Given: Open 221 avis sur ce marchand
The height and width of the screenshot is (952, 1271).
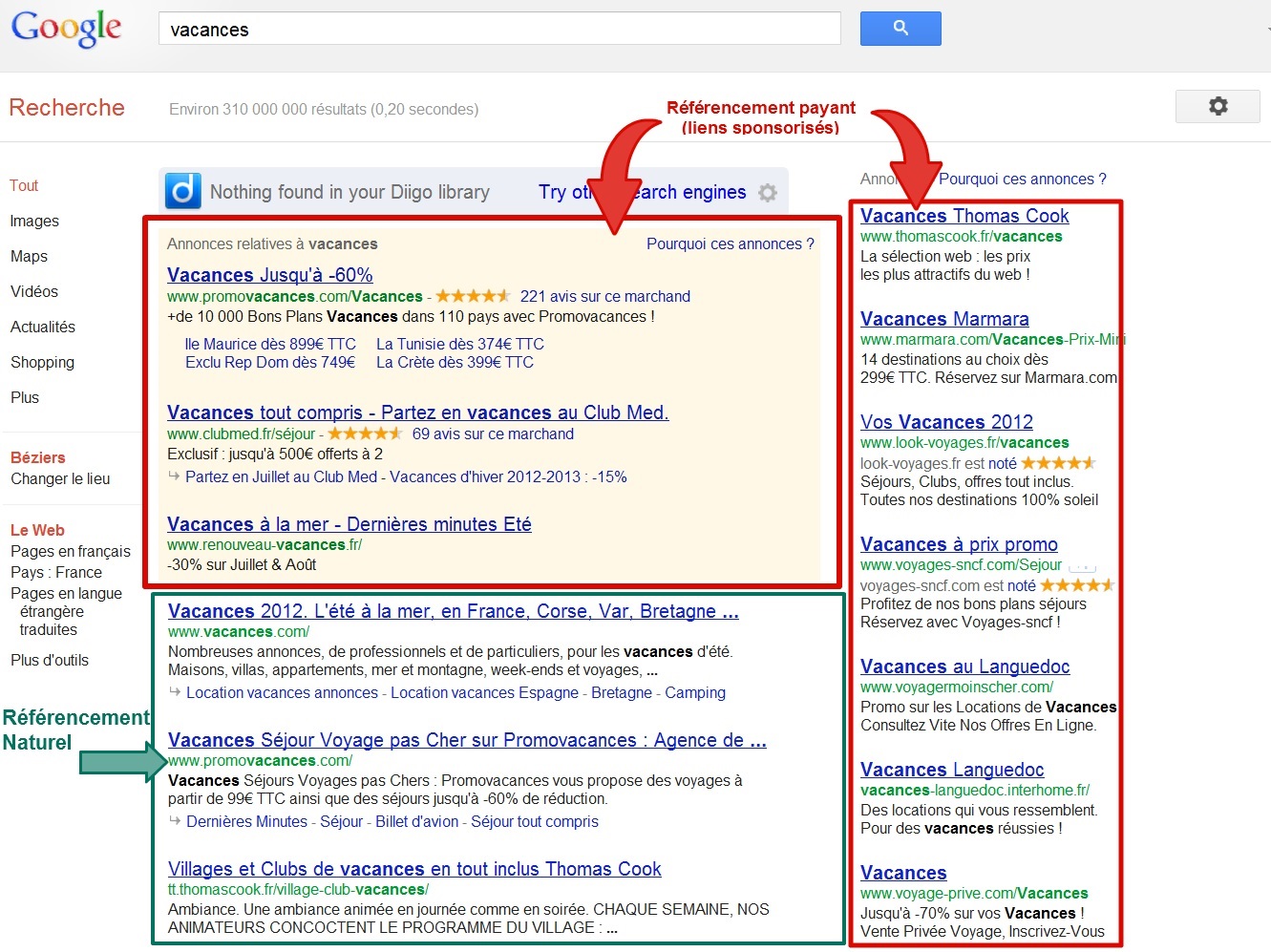Looking at the screenshot, I should 605,296.
